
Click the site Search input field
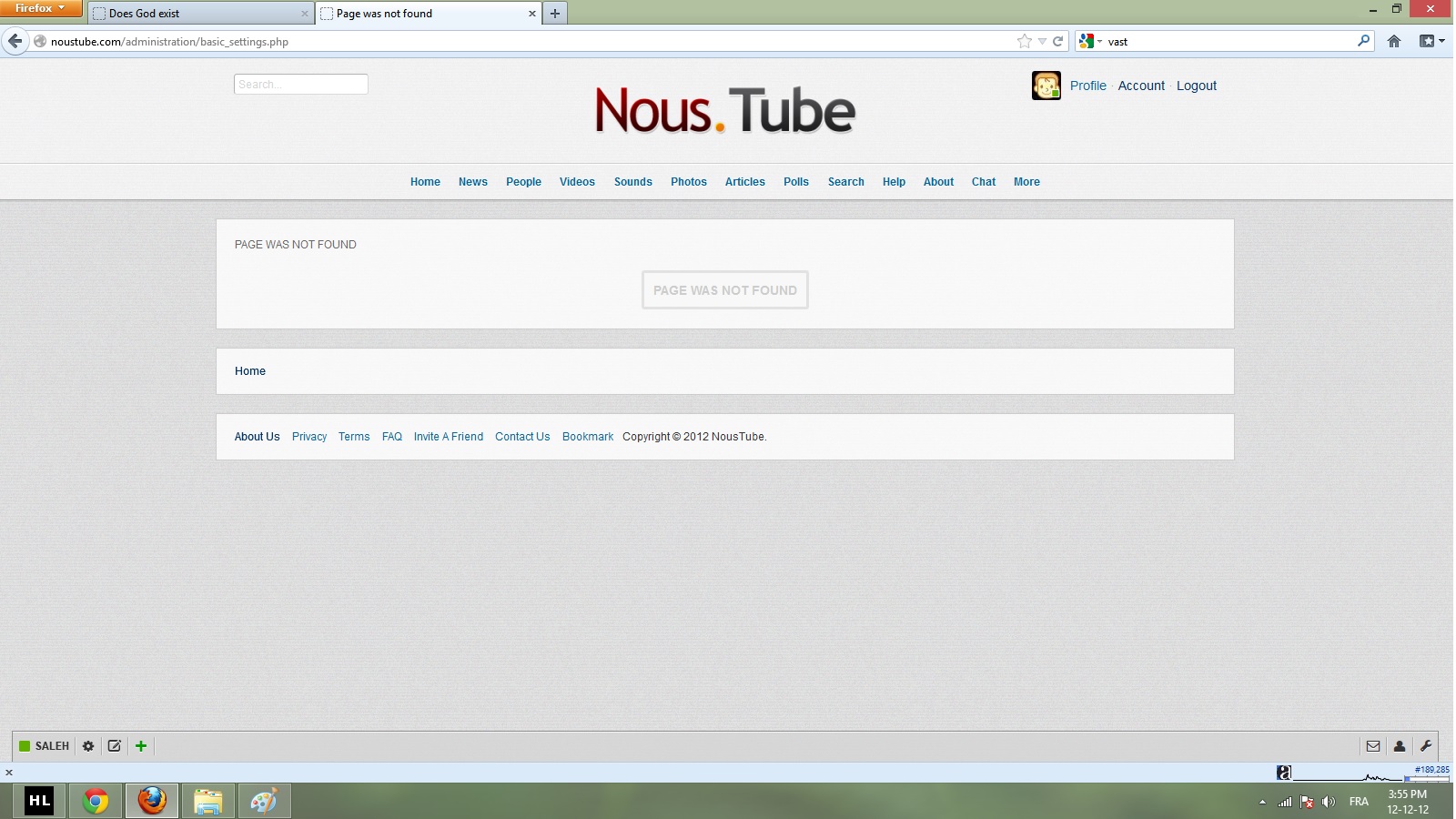tap(301, 85)
